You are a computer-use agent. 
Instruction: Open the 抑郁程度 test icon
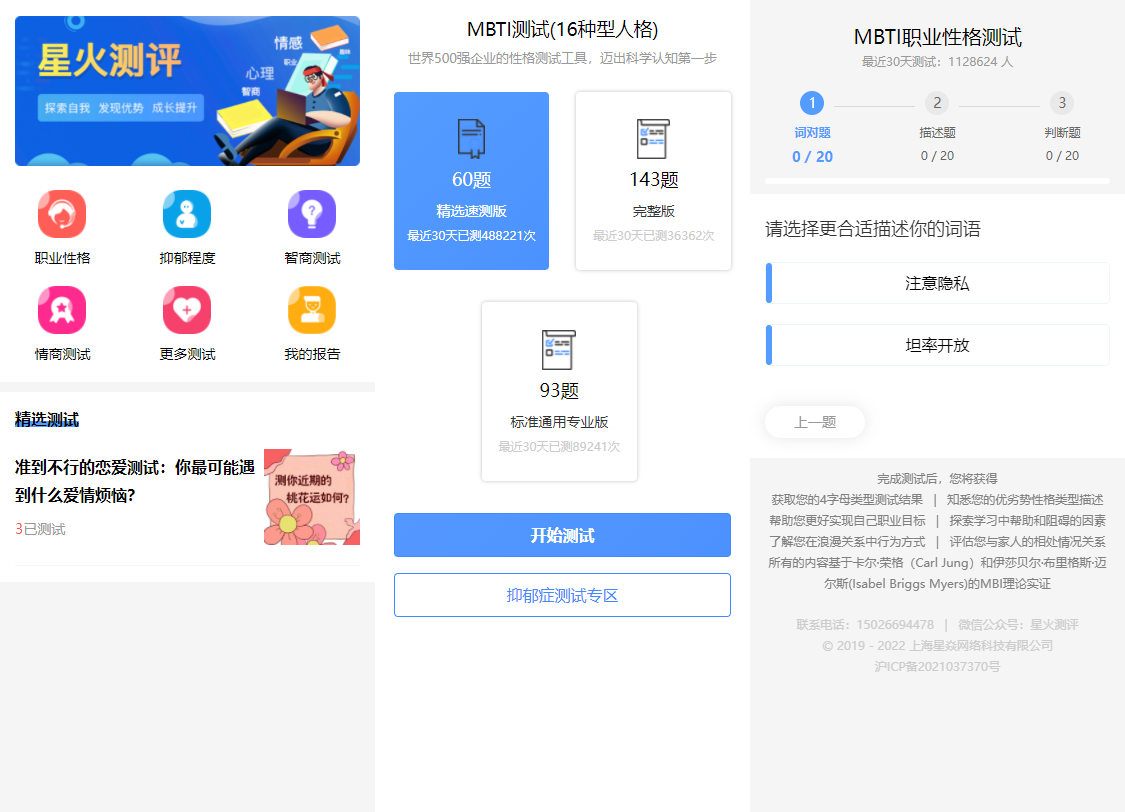(x=187, y=214)
